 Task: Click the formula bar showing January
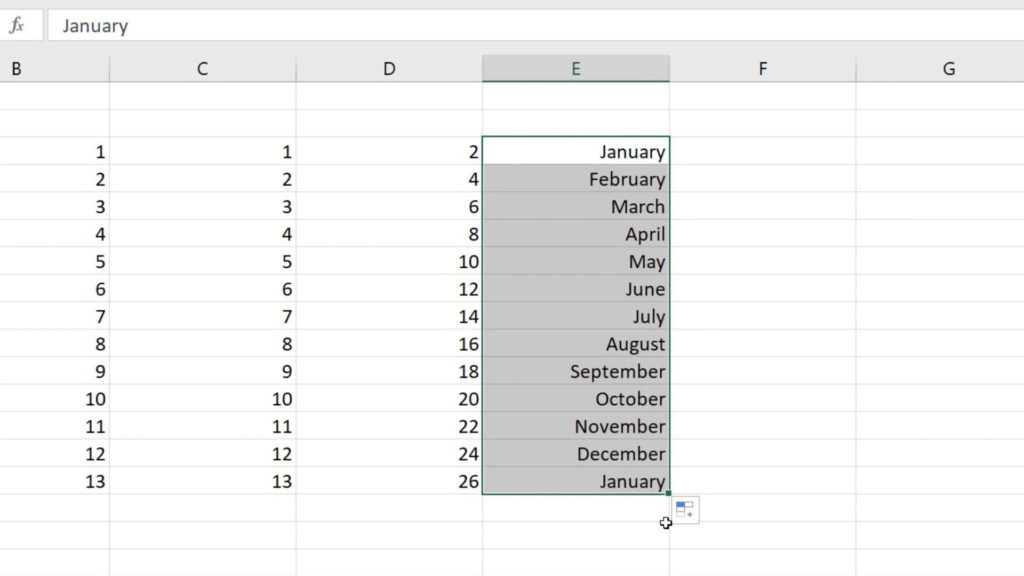pyautogui.click(x=536, y=25)
